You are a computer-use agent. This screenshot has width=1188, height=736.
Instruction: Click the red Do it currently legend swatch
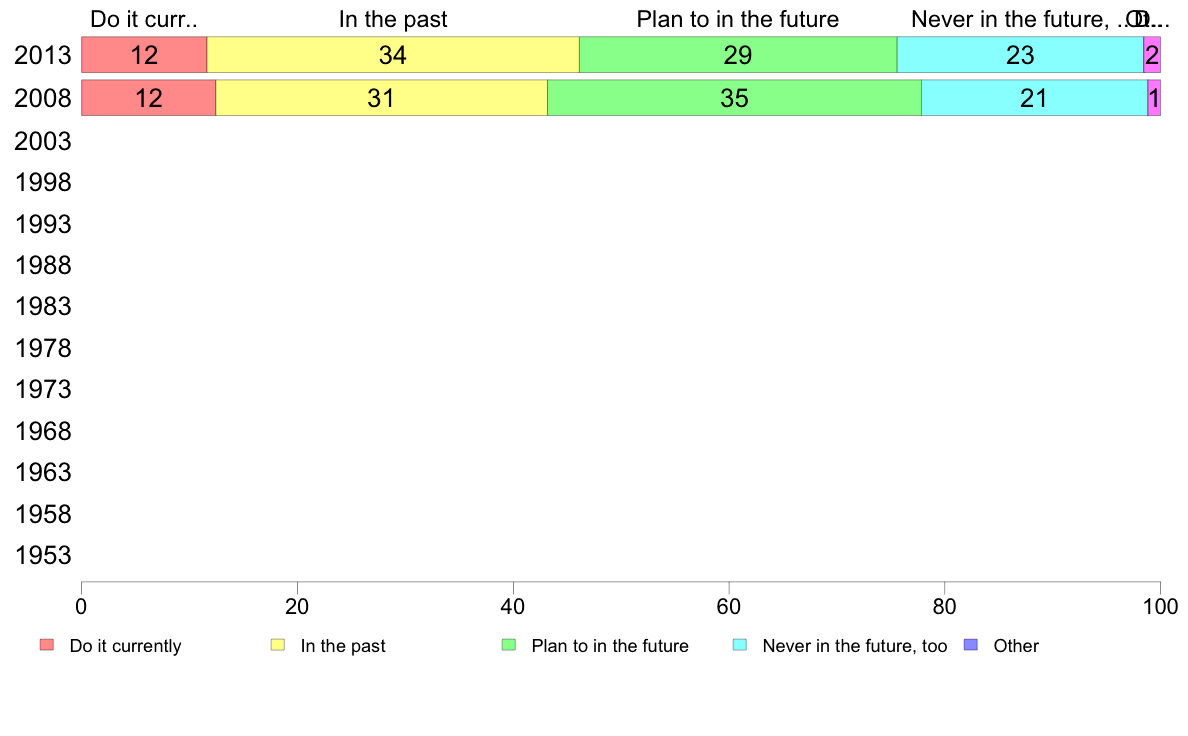click(46, 645)
